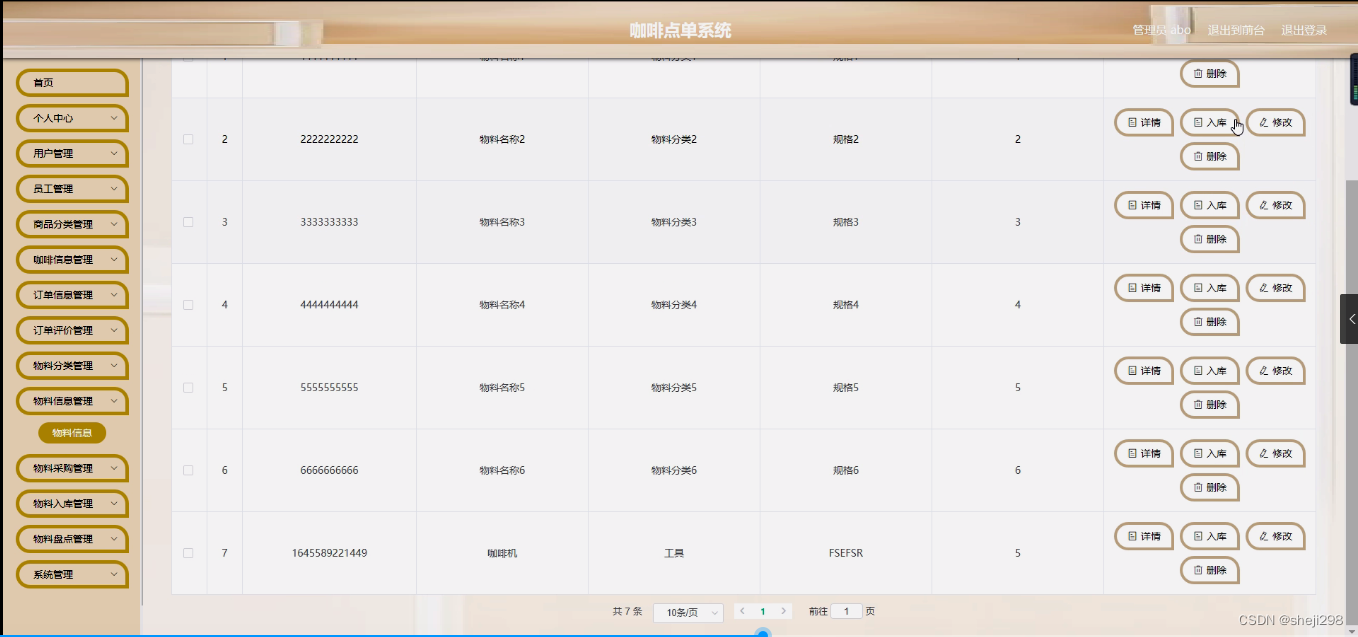The width and height of the screenshot is (1358, 637).
Task: Open the 10条/页 page size dropdown
Action: tap(687, 611)
